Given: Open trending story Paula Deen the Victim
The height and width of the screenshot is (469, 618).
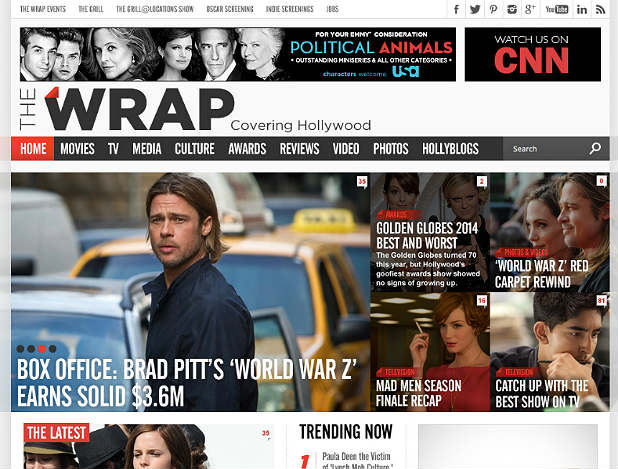Looking at the screenshot, I should (356, 461).
